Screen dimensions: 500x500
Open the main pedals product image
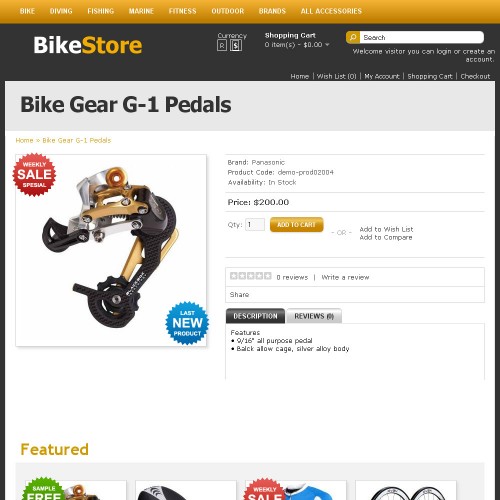pyautogui.click(x=111, y=250)
